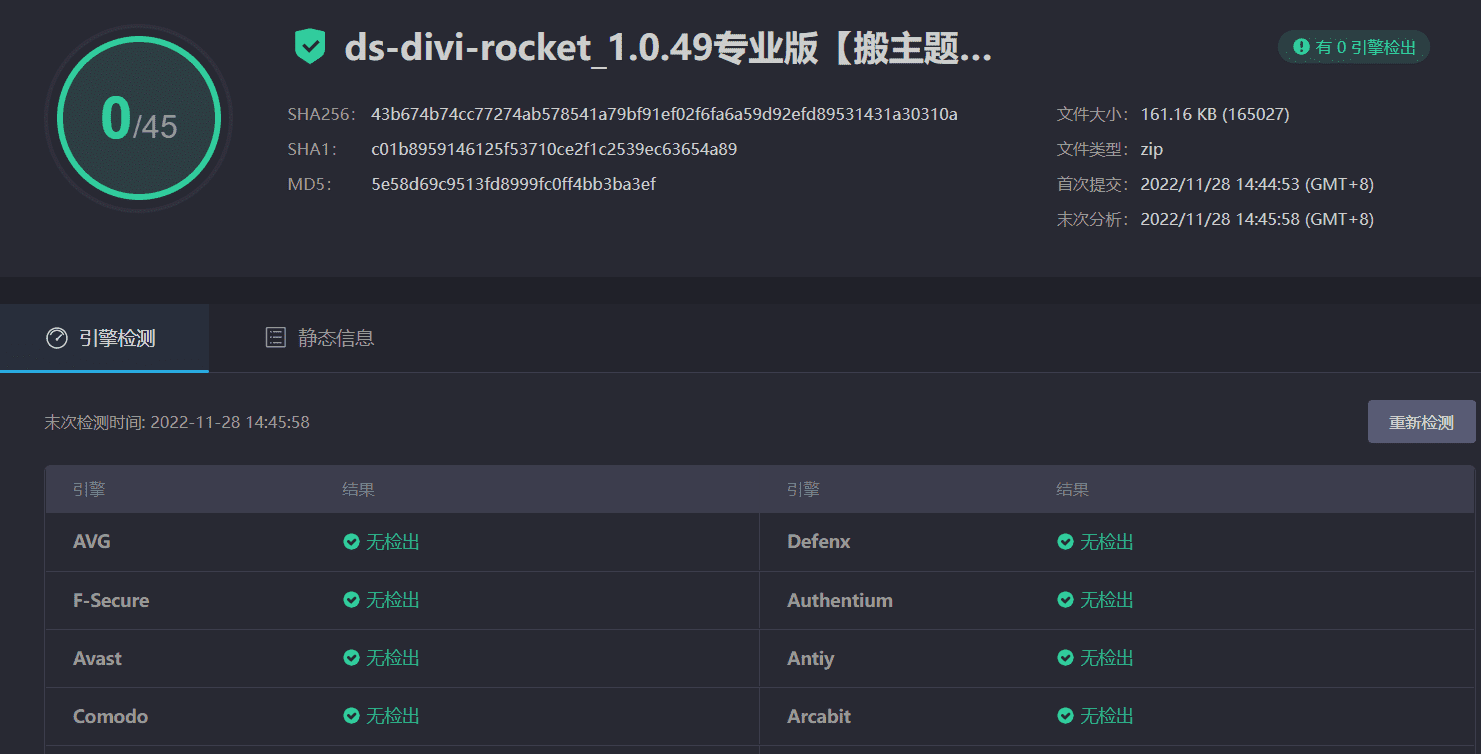
Task: Click green check icon in Arcabit row
Action: click(x=1066, y=716)
